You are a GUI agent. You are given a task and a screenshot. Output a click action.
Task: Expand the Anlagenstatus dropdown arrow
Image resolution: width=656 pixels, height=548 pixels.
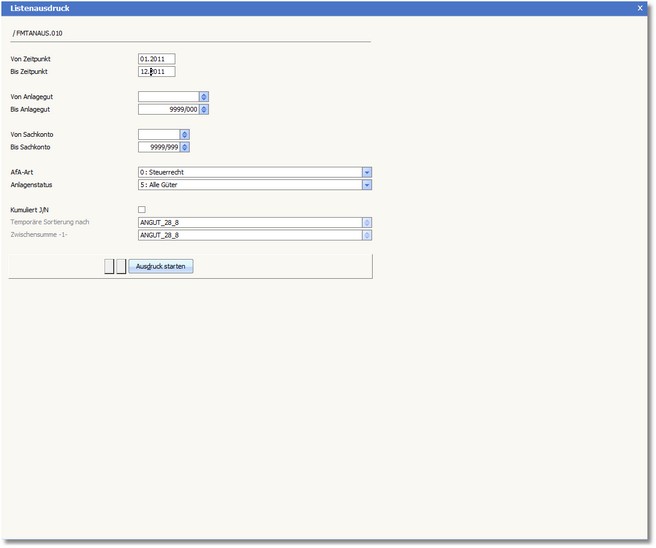click(367, 185)
